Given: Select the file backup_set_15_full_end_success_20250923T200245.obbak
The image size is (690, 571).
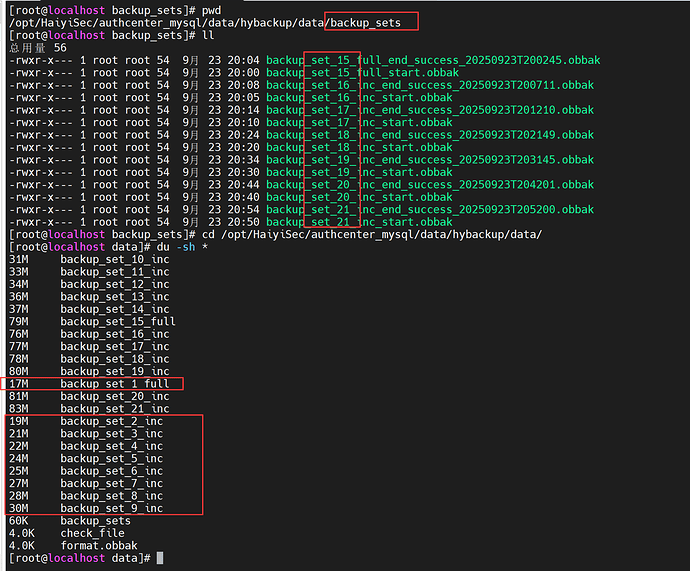Looking at the screenshot, I should click(433, 60).
